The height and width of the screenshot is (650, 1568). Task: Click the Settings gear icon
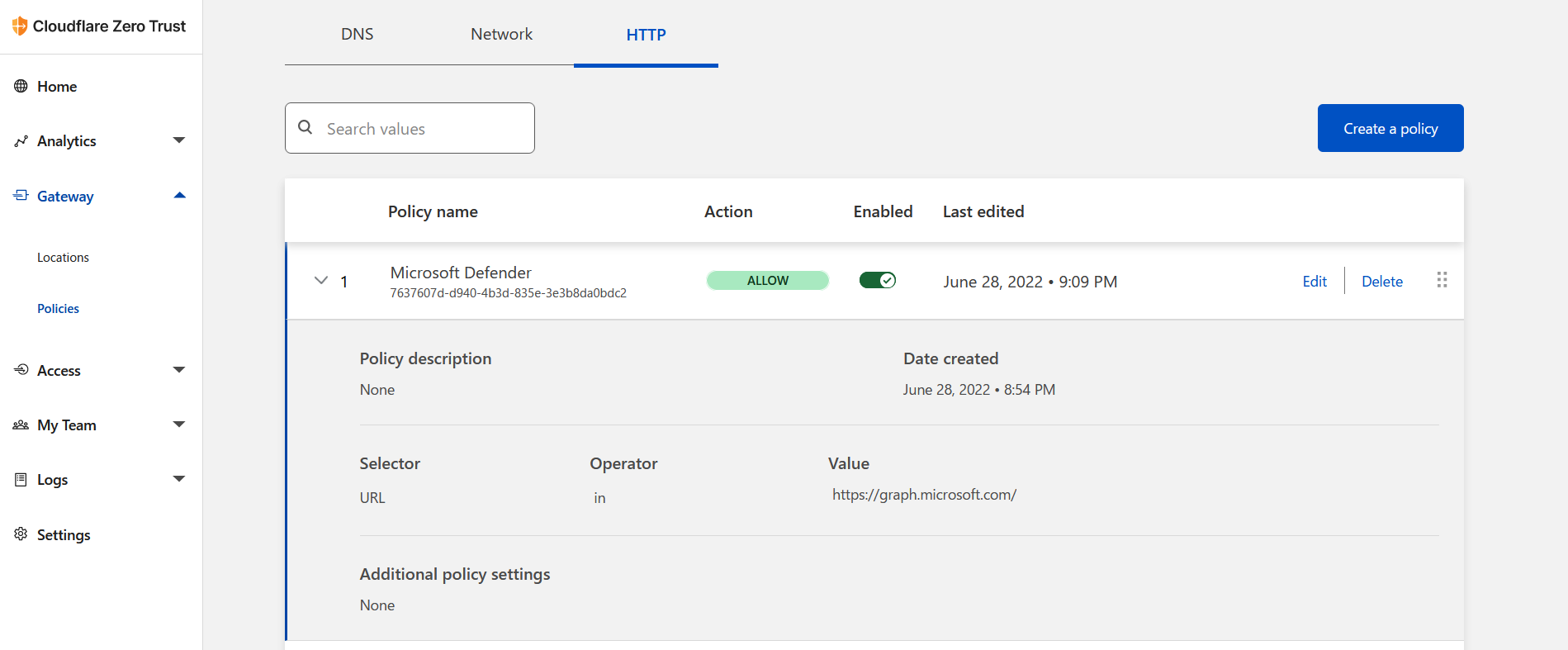[21, 534]
